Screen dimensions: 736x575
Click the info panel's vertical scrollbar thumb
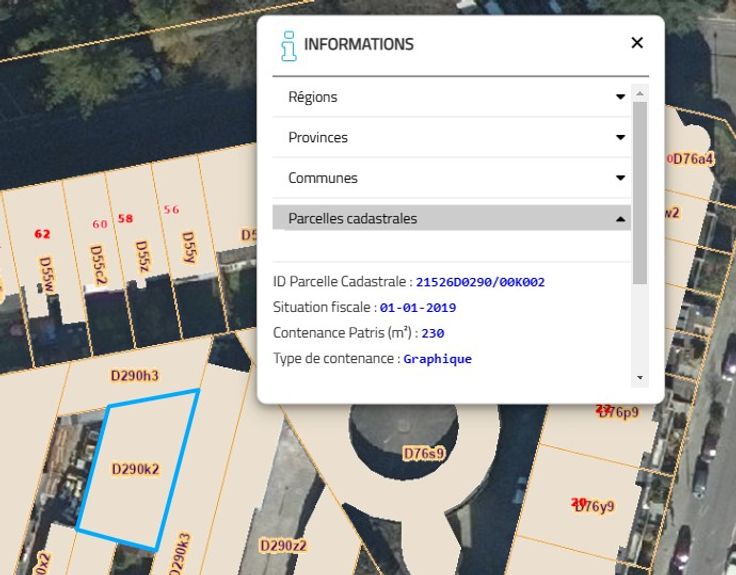[x=640, y=190]
